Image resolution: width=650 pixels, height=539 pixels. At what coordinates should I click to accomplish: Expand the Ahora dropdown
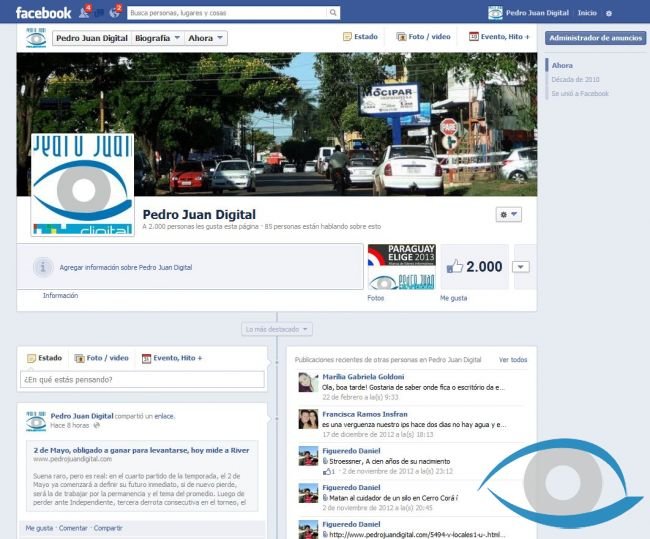[x=206, y=38]
